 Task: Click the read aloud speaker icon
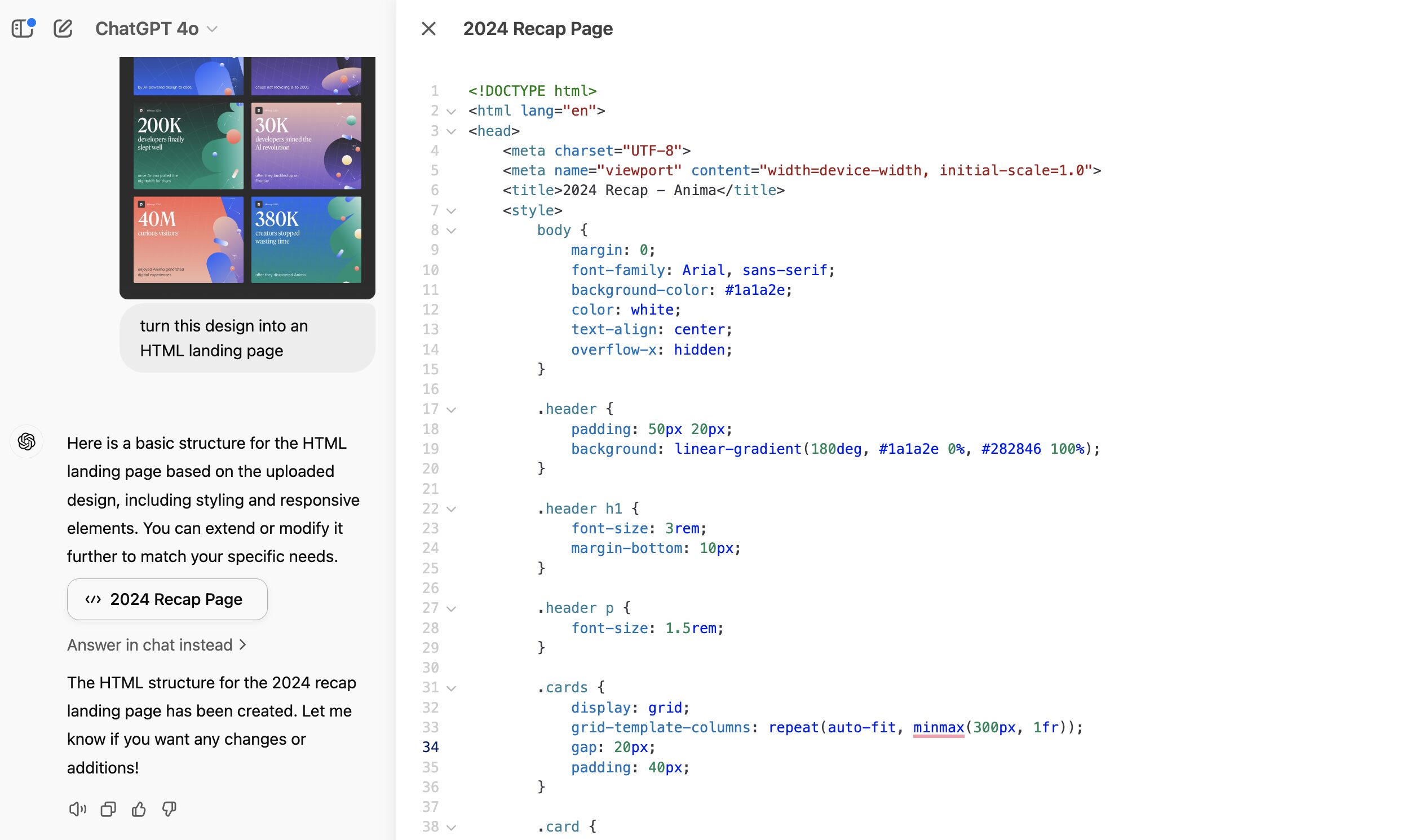pos(78,809)
